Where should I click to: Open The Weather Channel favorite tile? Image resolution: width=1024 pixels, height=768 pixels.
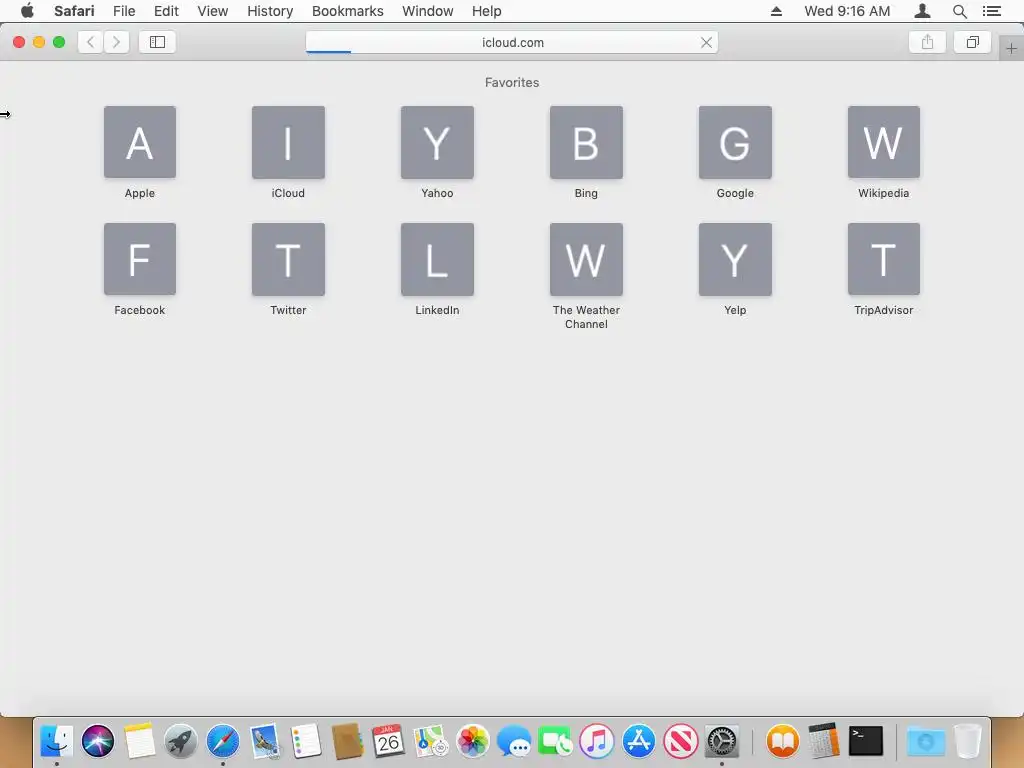(586, 259)
